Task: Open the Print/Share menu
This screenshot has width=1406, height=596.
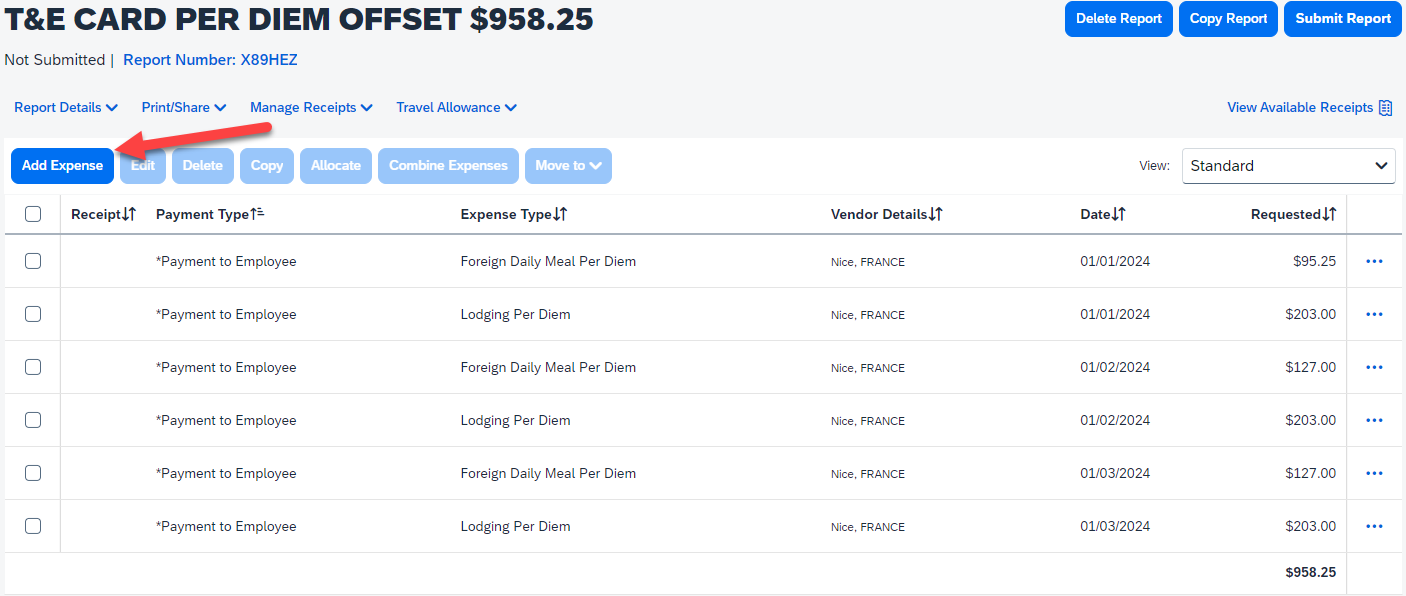Action: [x=183, y=107]
